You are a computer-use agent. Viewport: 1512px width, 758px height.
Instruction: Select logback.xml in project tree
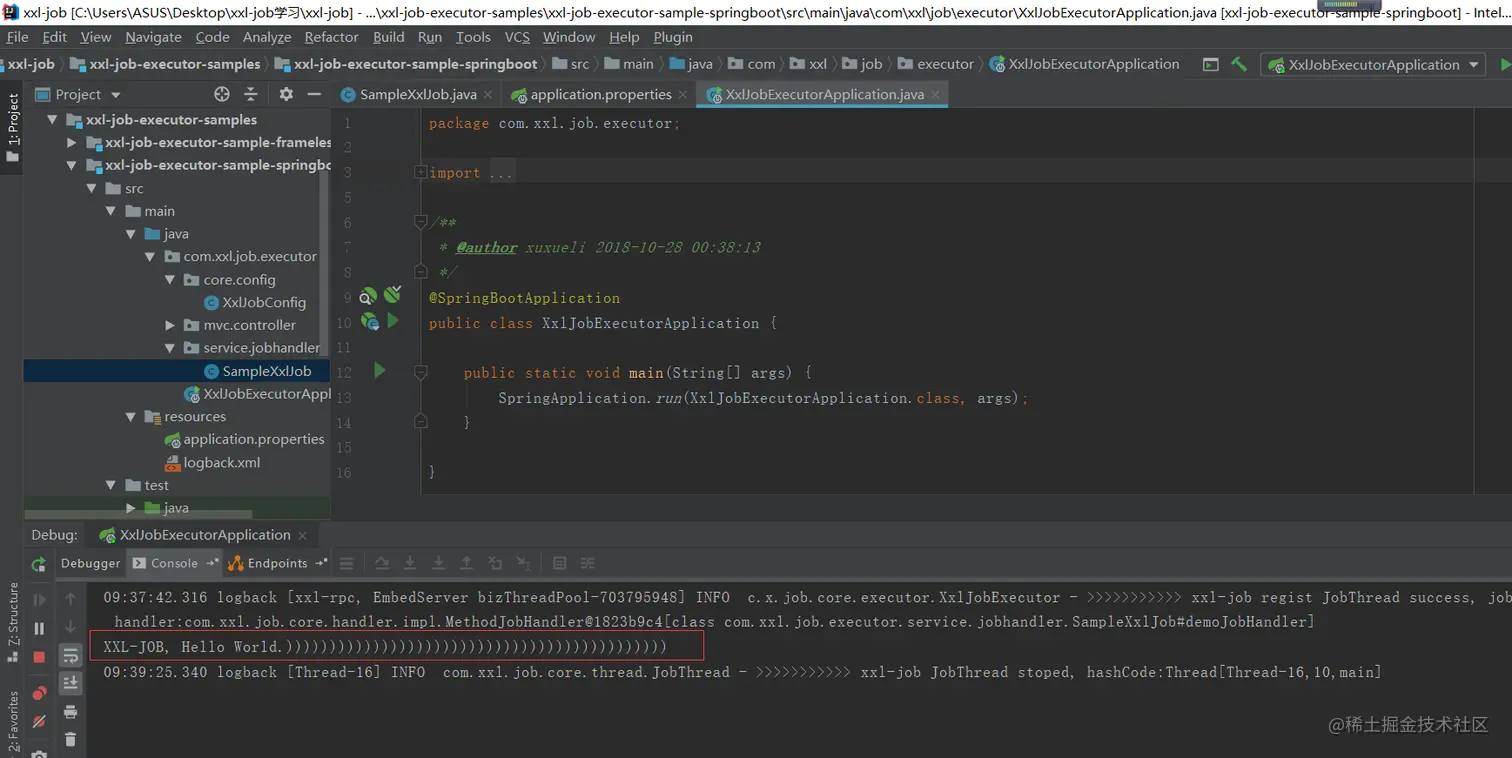(222, 462)
